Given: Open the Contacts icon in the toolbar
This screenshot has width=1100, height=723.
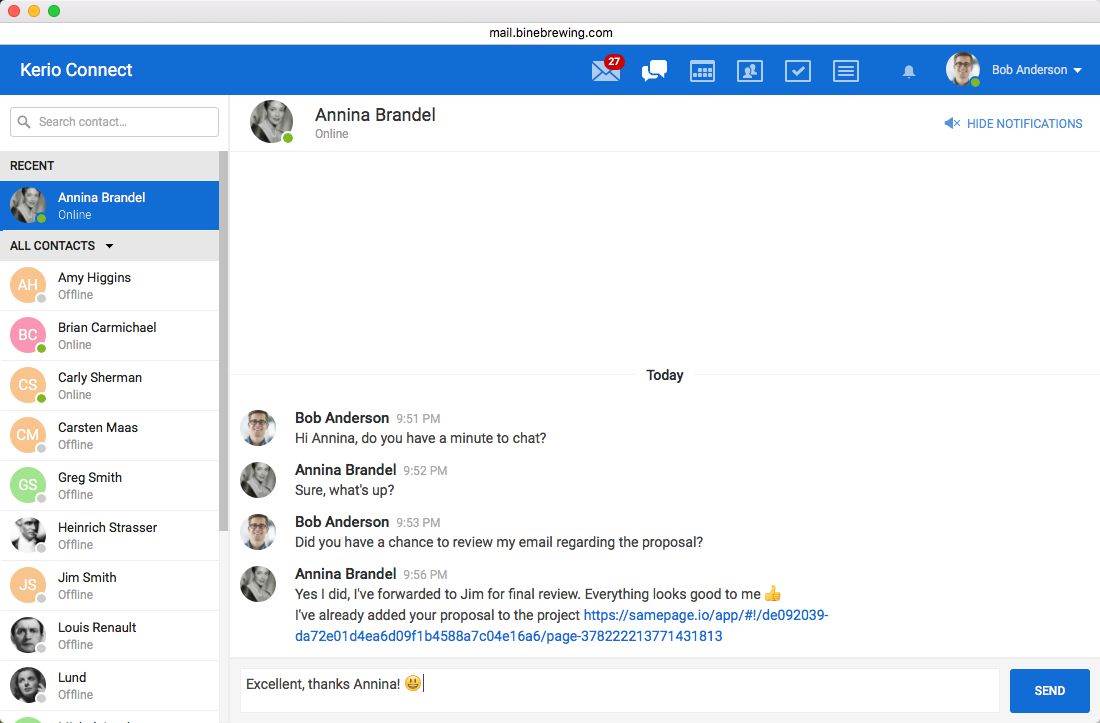Looking at the screenshot, I should click(750, 71).
